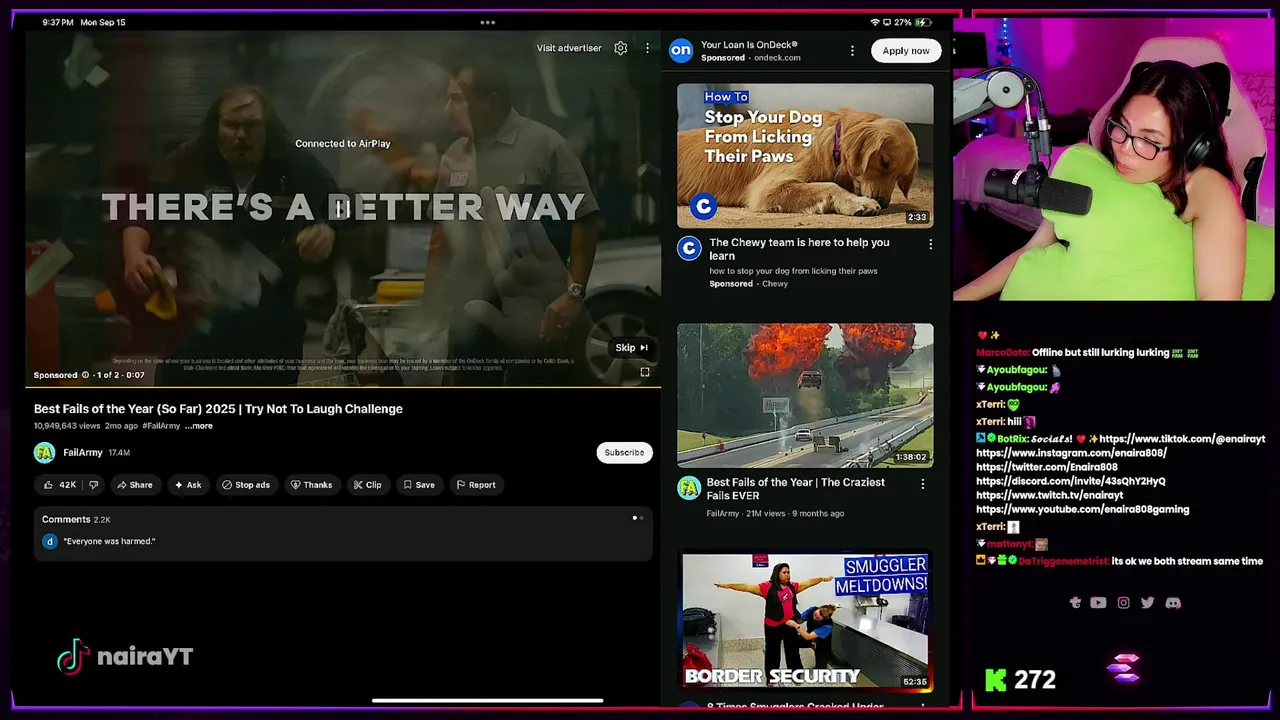Click the commenter avatar labeled d
Image resolution: width=1280 pixels, height=720 pixels.
point(49,541)
